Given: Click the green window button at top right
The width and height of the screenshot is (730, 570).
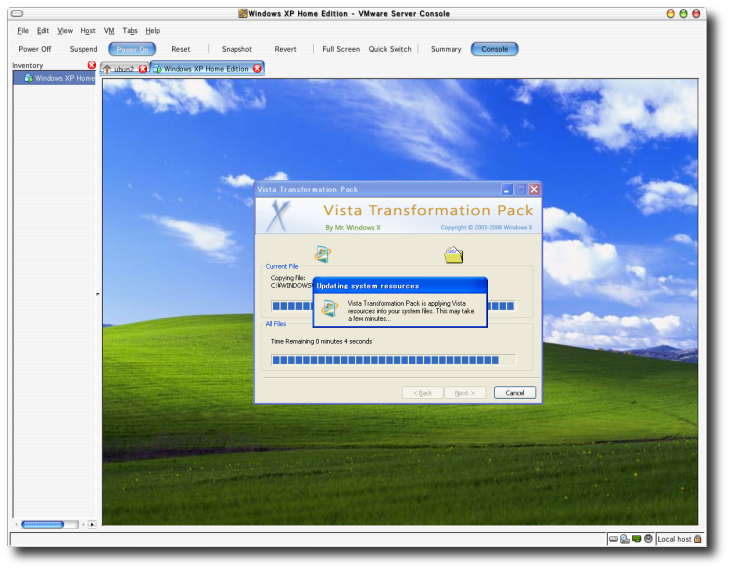Looking at the screenshot, I should point(683,14).
